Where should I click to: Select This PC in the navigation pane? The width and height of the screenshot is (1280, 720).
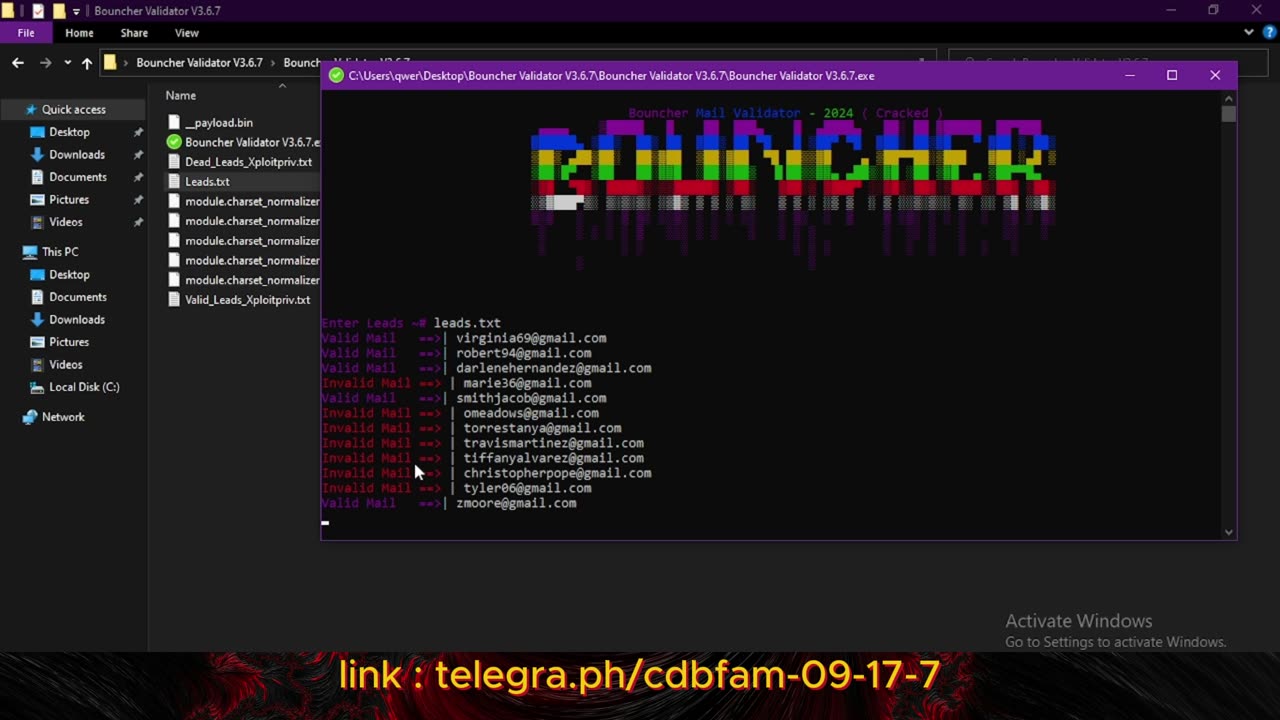tap(60, 252)
